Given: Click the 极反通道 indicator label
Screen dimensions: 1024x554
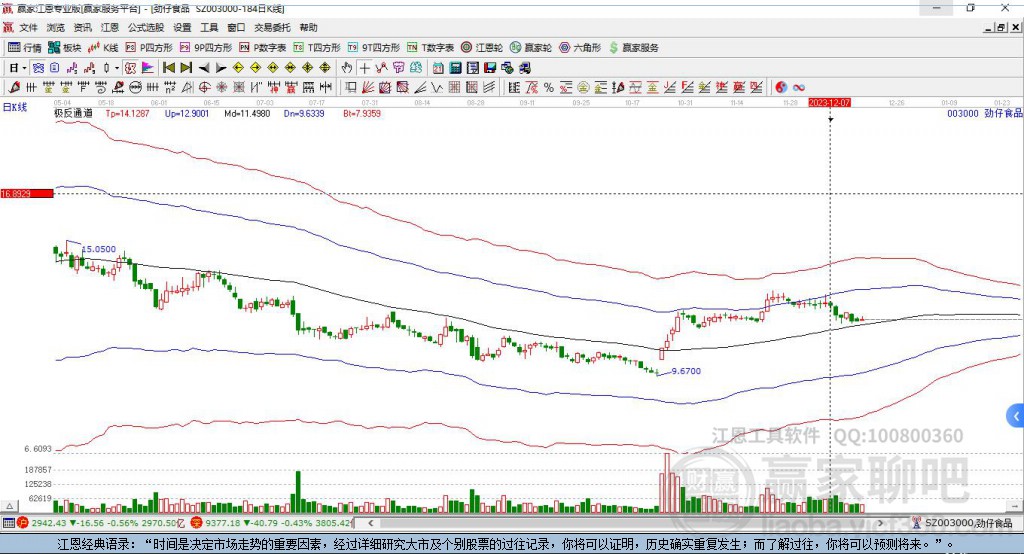Looking at the screenshot, I should tap(73, 113).
